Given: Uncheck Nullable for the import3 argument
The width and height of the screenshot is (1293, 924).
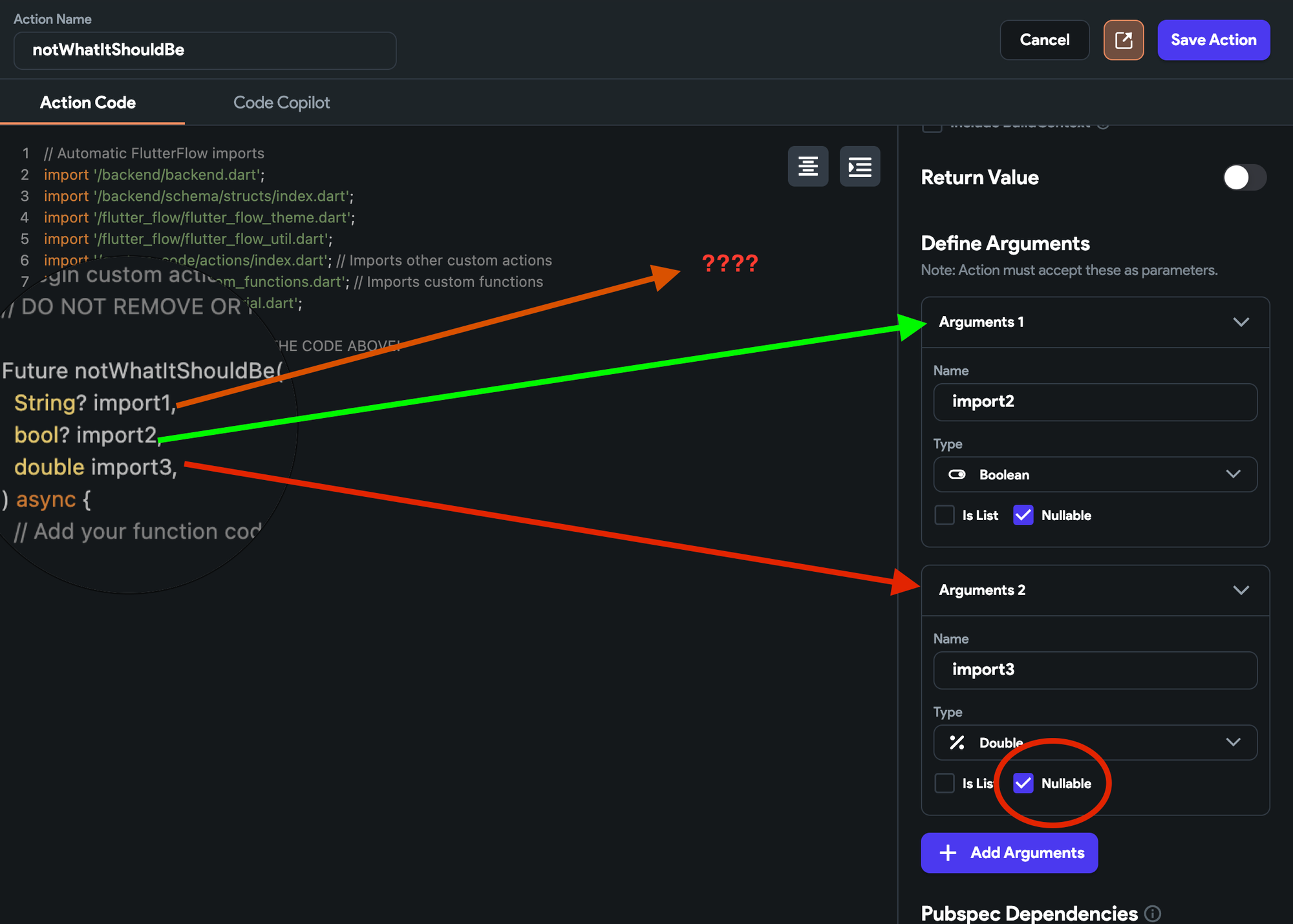Looking at the screenshot, I should 1023,783.
